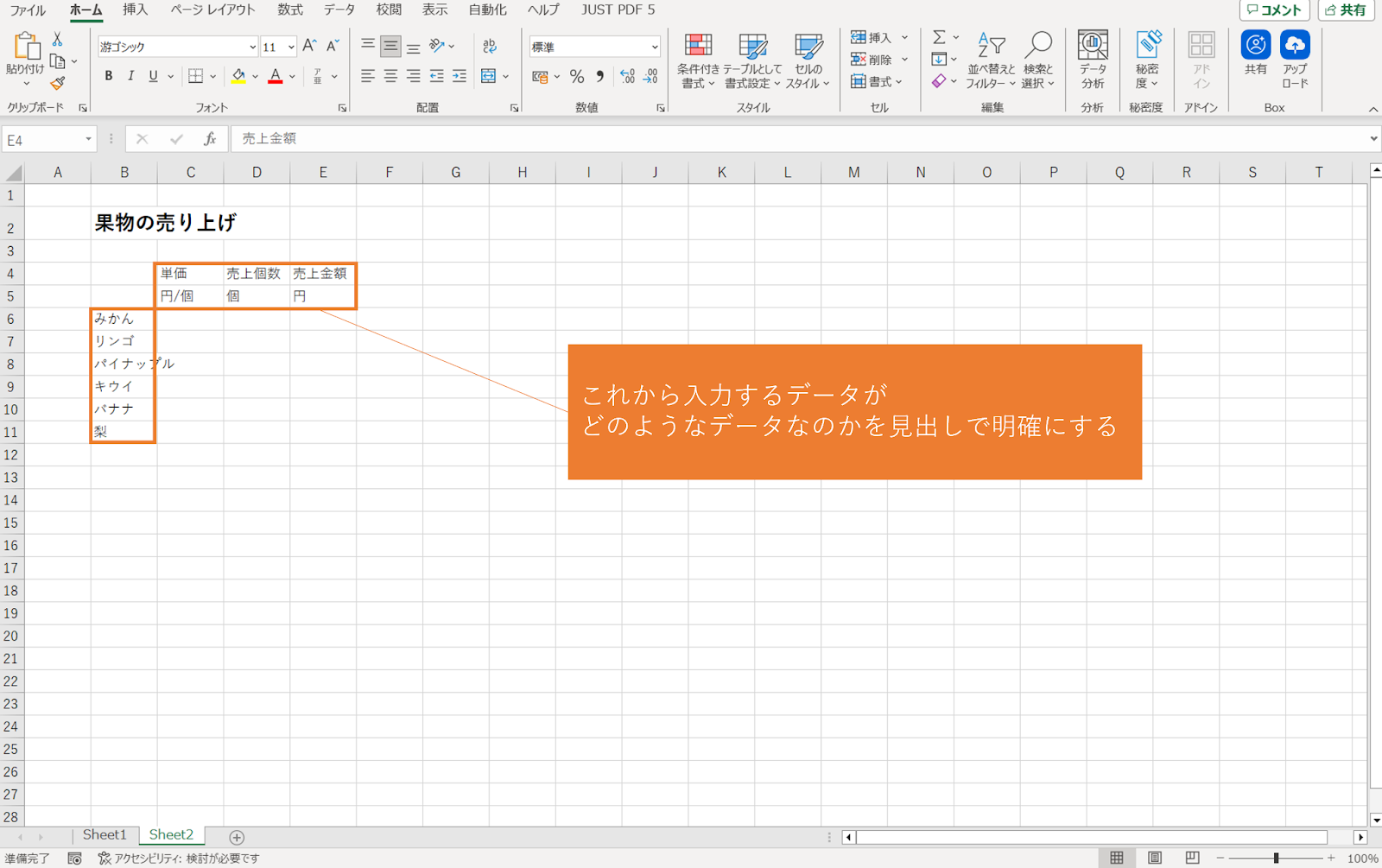Open the ファイル menu

(28, 10)
